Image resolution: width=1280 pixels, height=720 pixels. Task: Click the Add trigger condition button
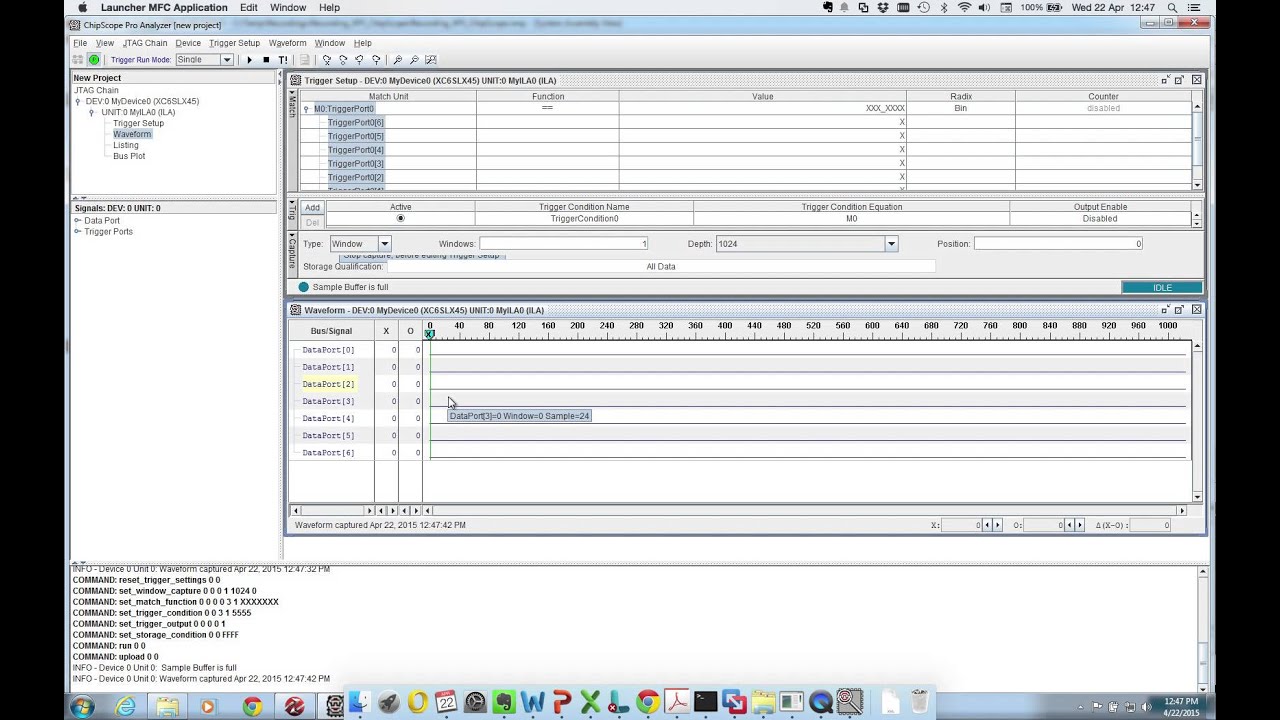(313, 208)
